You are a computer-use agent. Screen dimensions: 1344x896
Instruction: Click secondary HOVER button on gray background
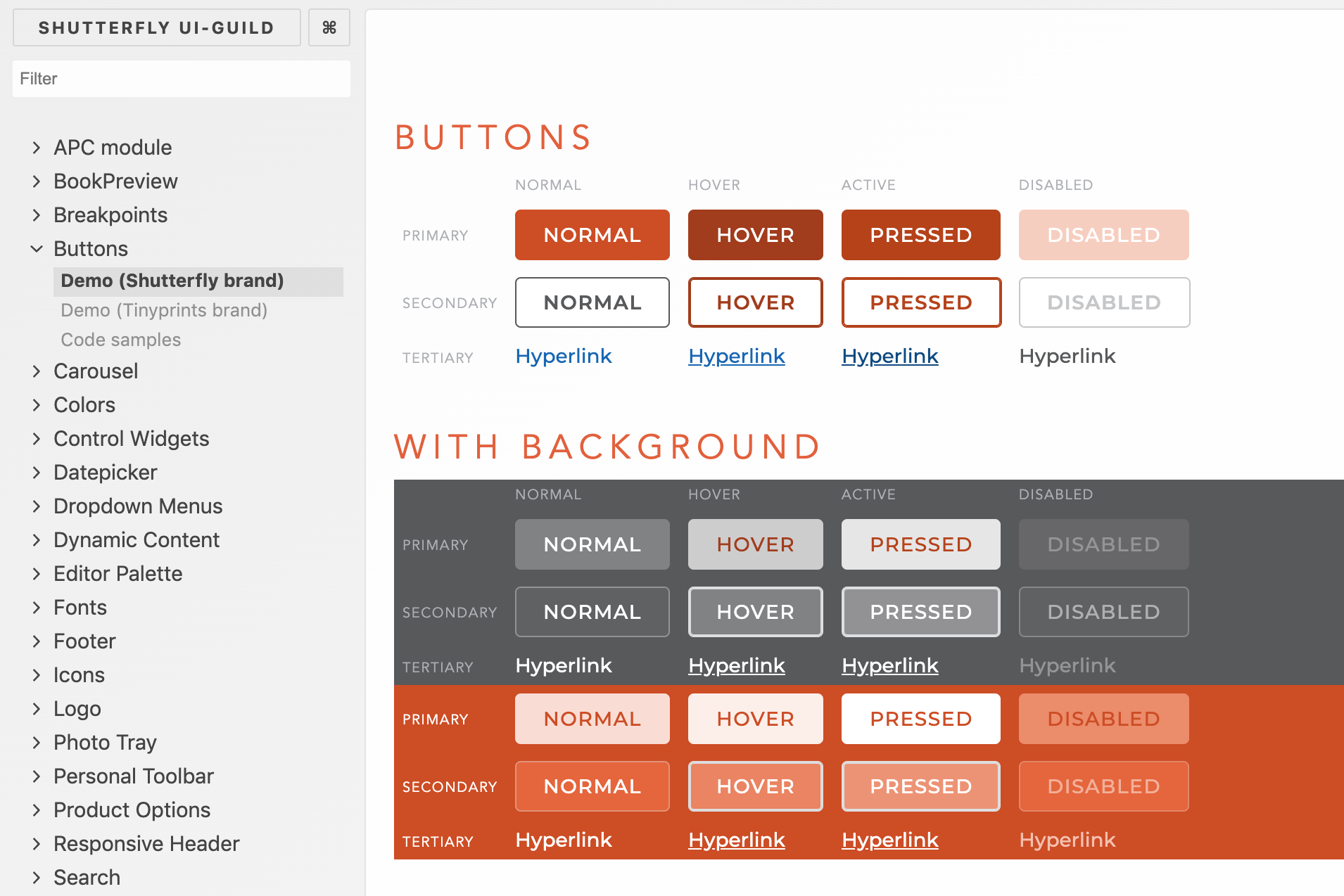[756, 612]
